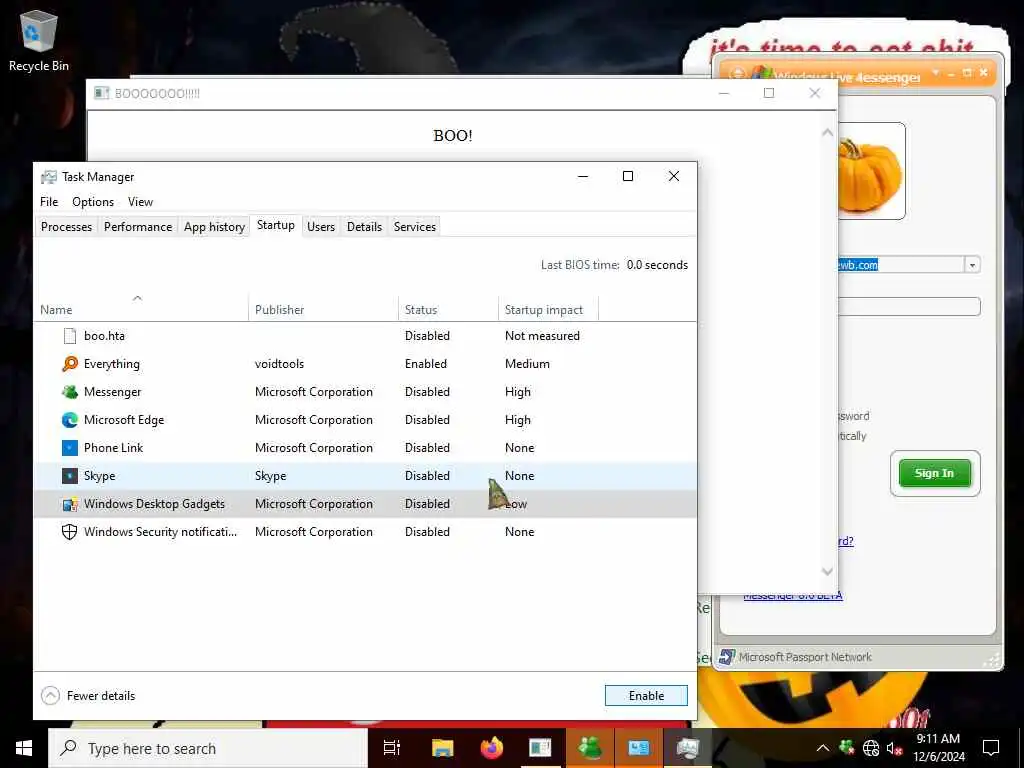Switch to the Performance tab
This screenshot has width=1024, height=768.
(138, 227)
